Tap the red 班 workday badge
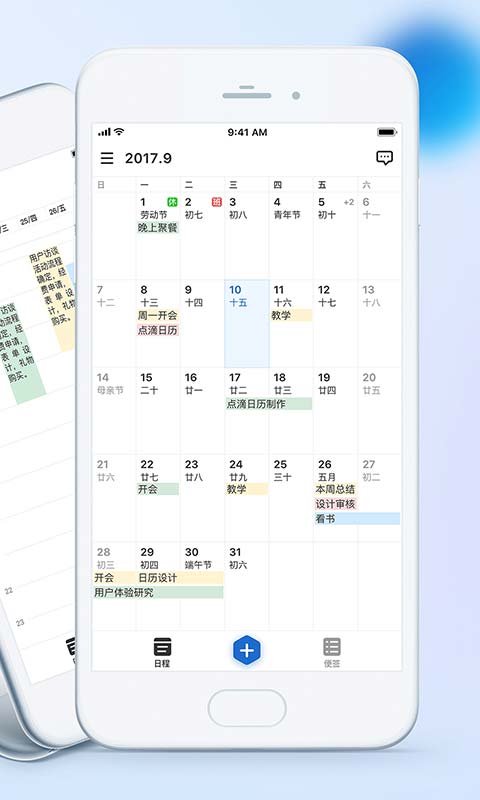Viewport: 480px width, 800px height. 217,202
